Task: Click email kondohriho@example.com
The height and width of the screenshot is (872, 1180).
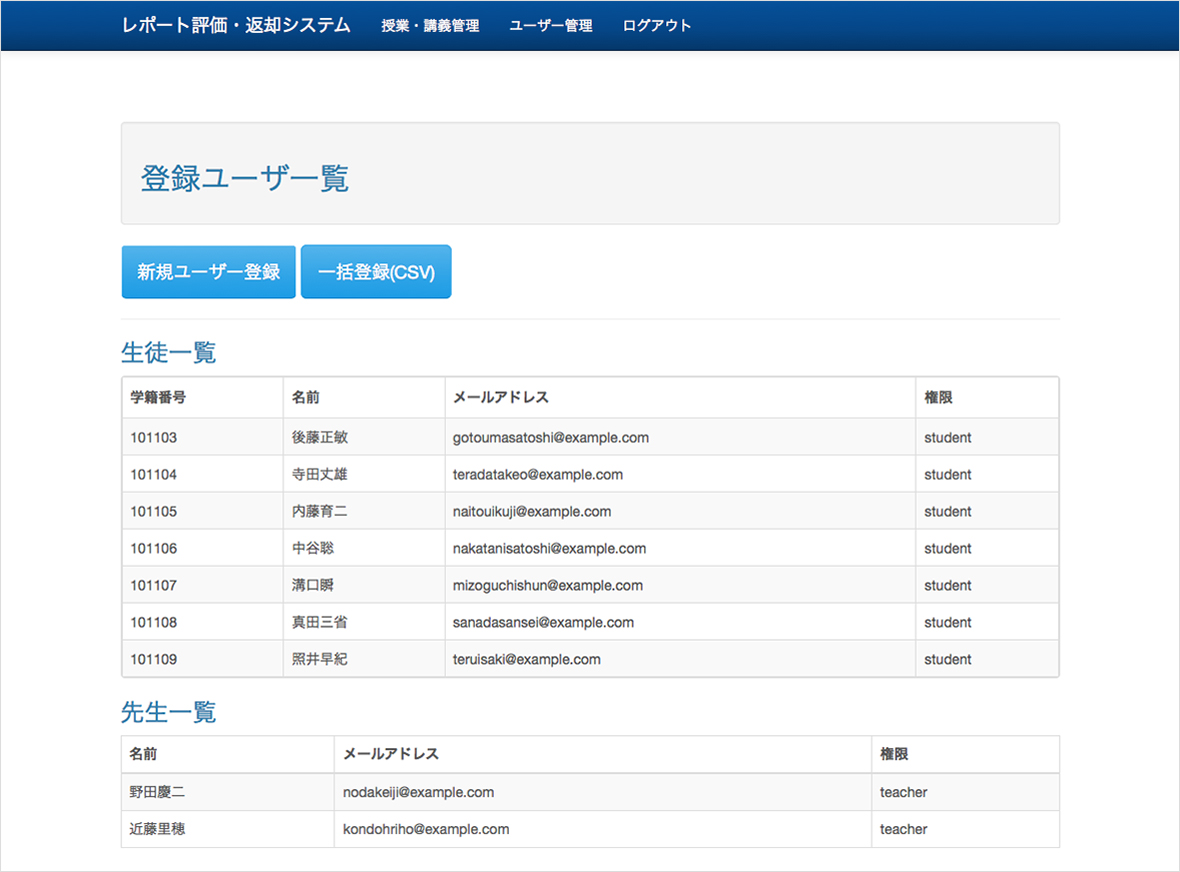Action: point(426,829)
